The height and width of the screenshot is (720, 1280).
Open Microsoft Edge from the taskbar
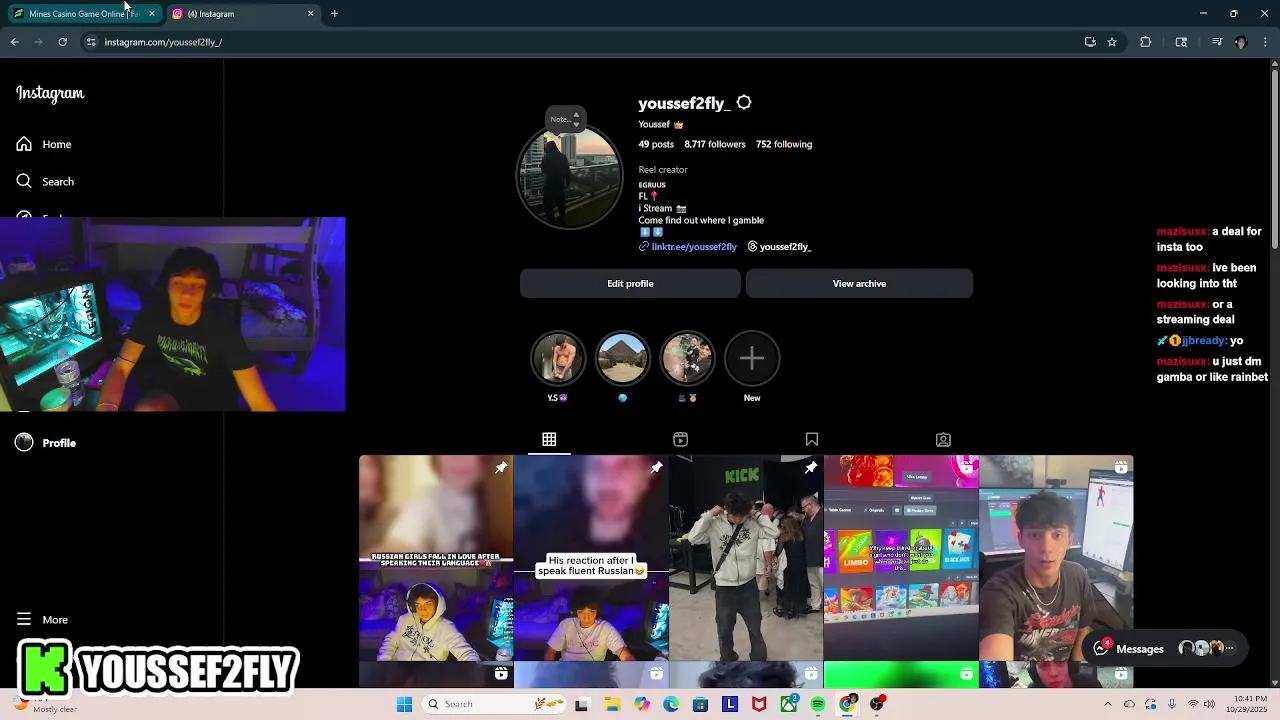click(671, 705)
